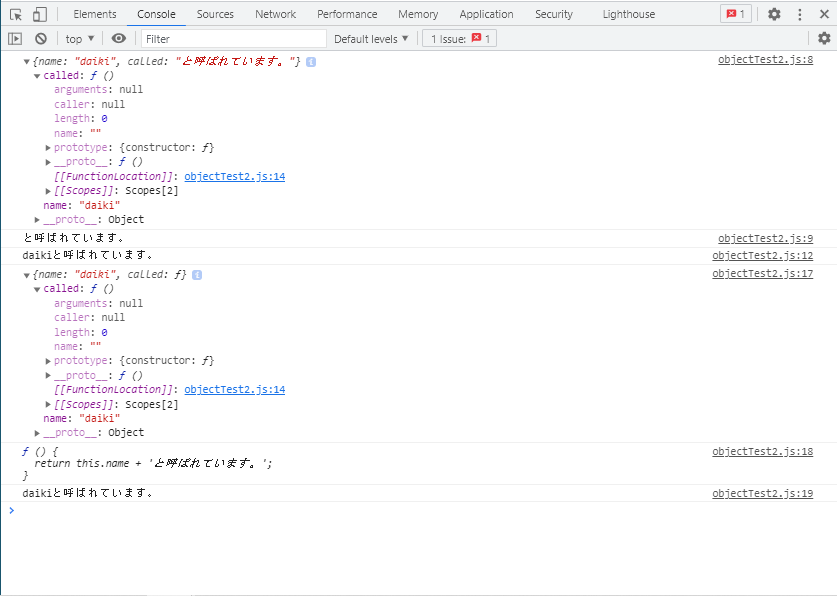Collapse called: f () in second object

[37, 289]
